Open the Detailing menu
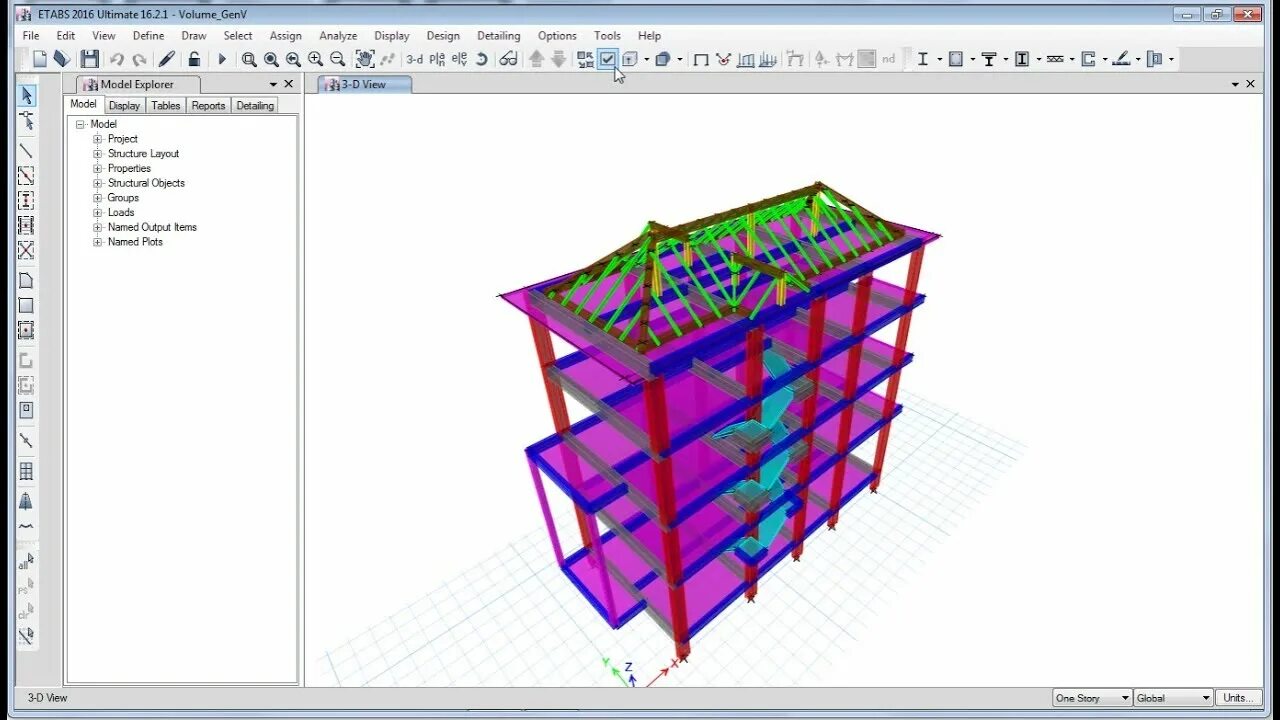This screenshot has height=720, width=1280. [x=498, y=35]
